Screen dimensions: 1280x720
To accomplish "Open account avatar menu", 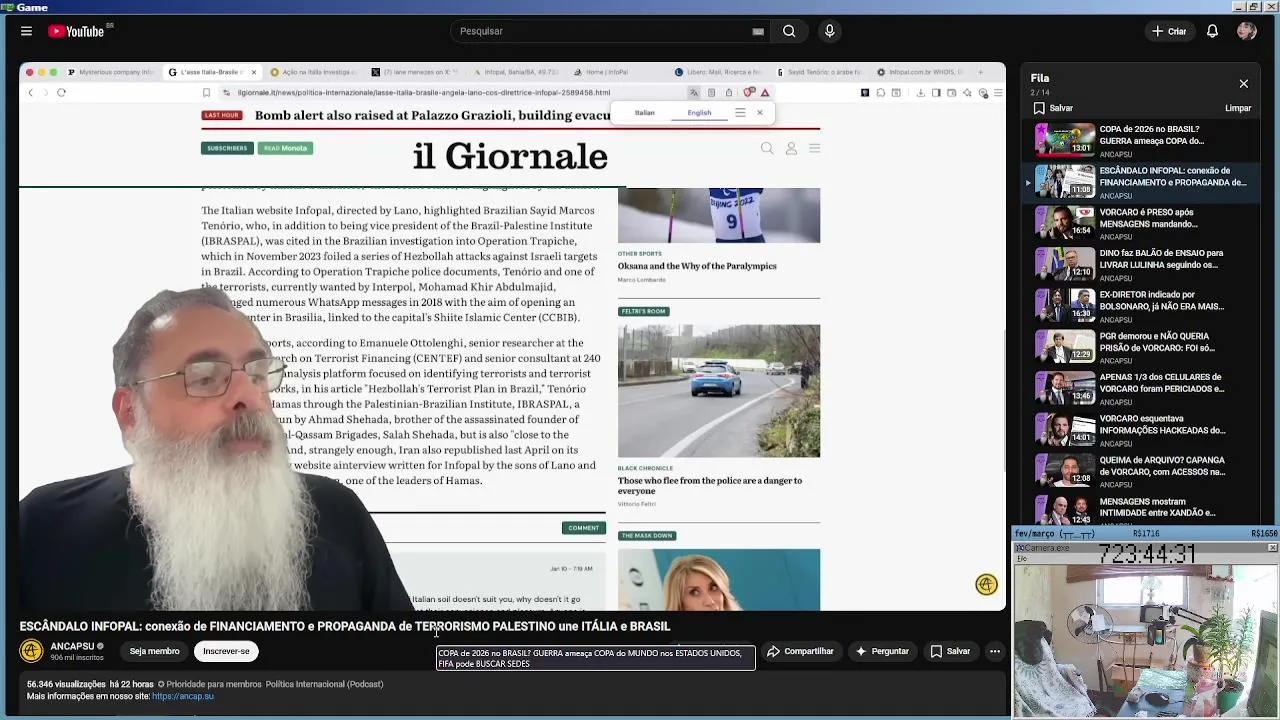I will tap(1246, 31).
